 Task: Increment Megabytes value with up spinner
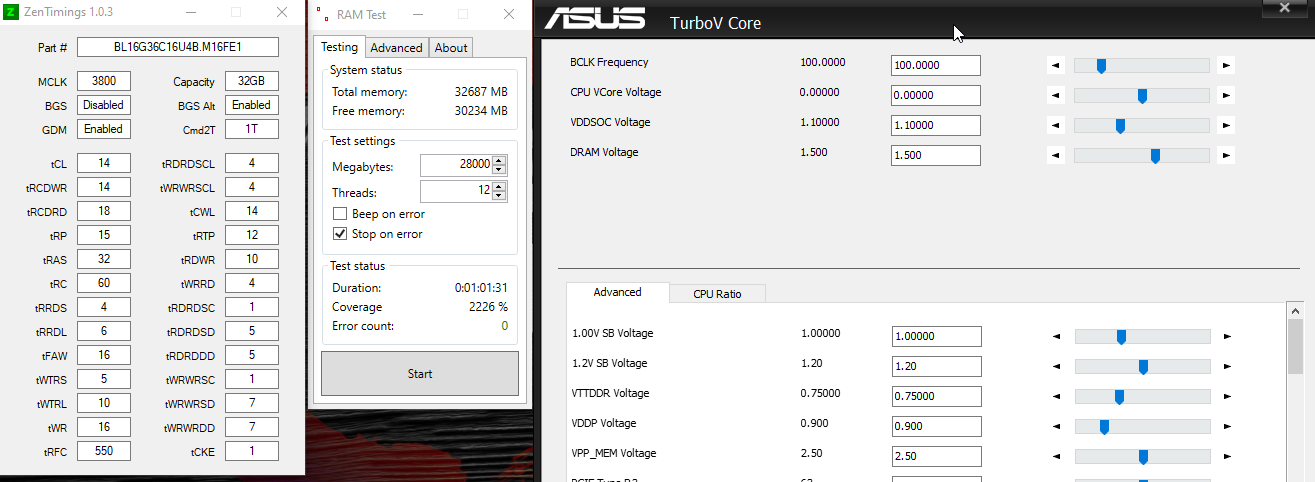click(x=499, y=161)
